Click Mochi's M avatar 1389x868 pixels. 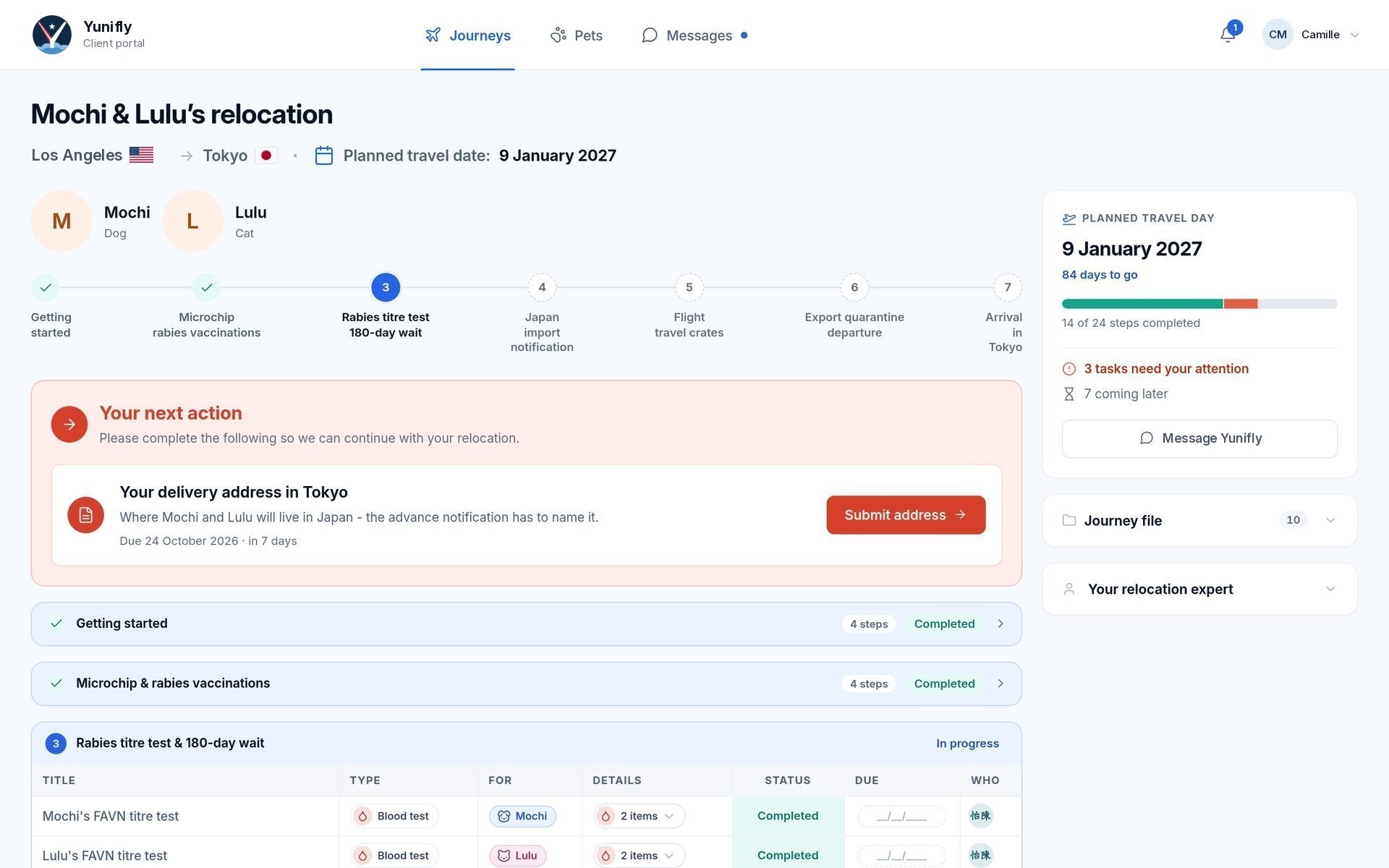coord(61,221)
